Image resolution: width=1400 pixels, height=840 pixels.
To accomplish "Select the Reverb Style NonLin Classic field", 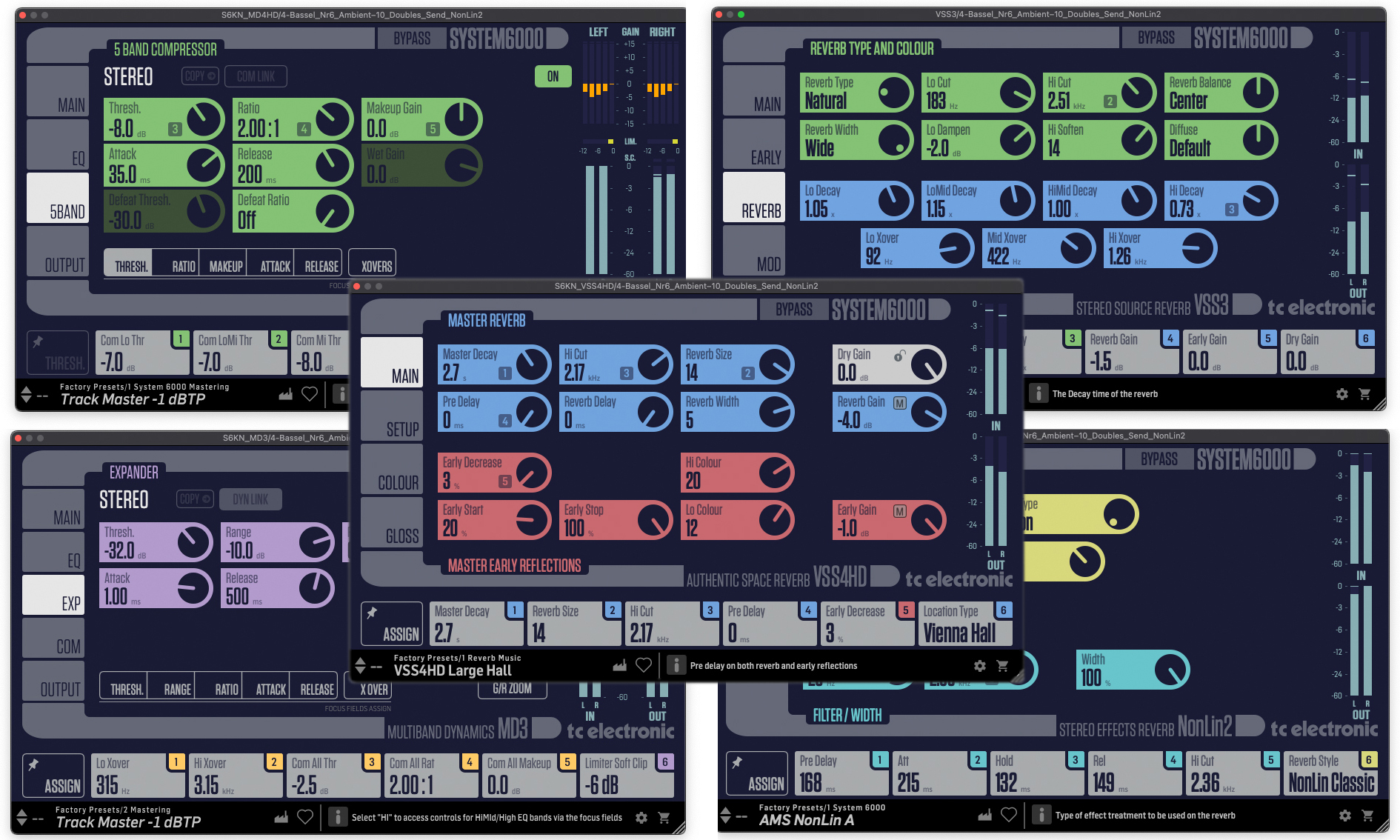I will coord(1330,774).
